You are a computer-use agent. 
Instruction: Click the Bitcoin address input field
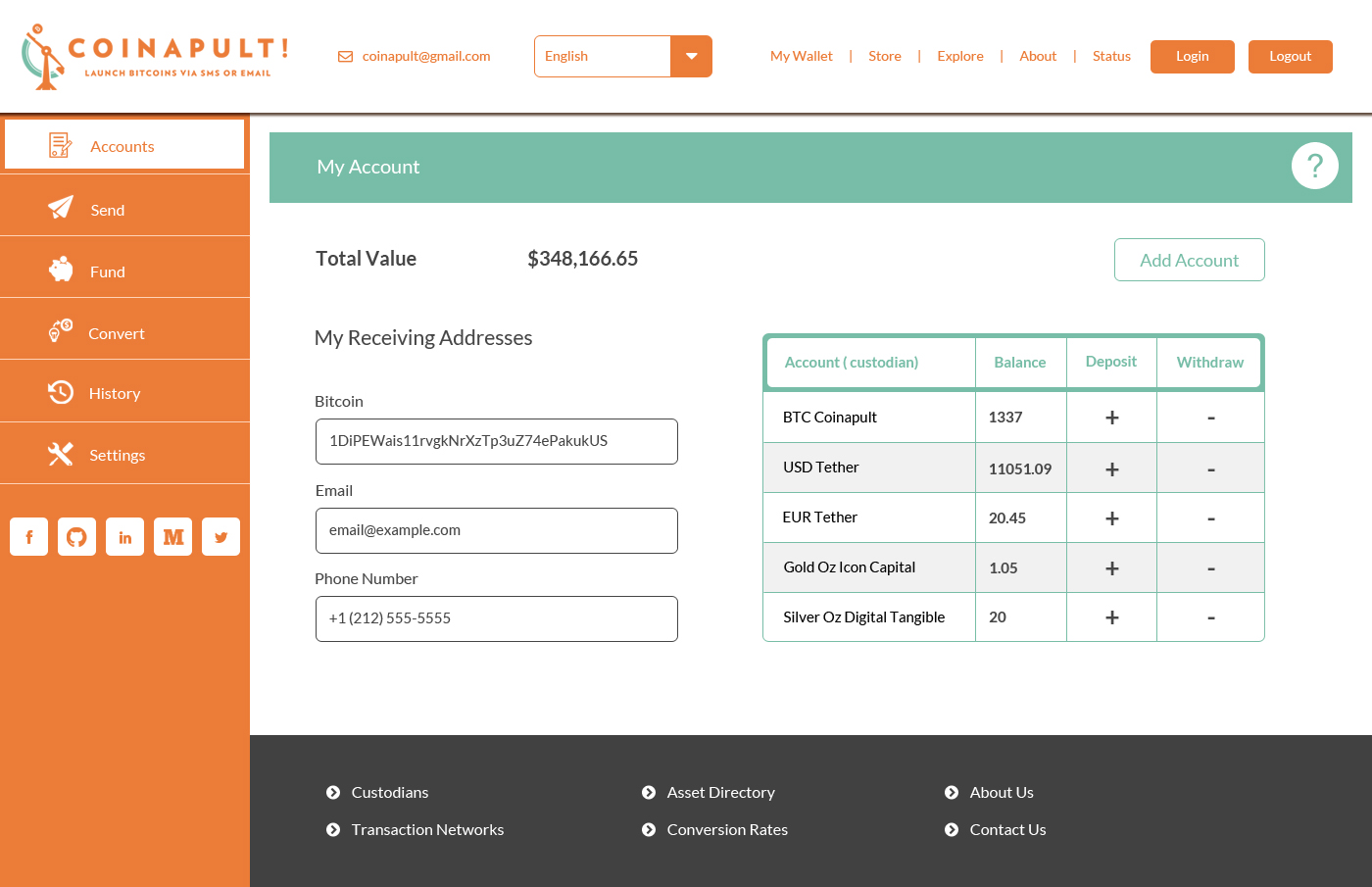point(497,441)
